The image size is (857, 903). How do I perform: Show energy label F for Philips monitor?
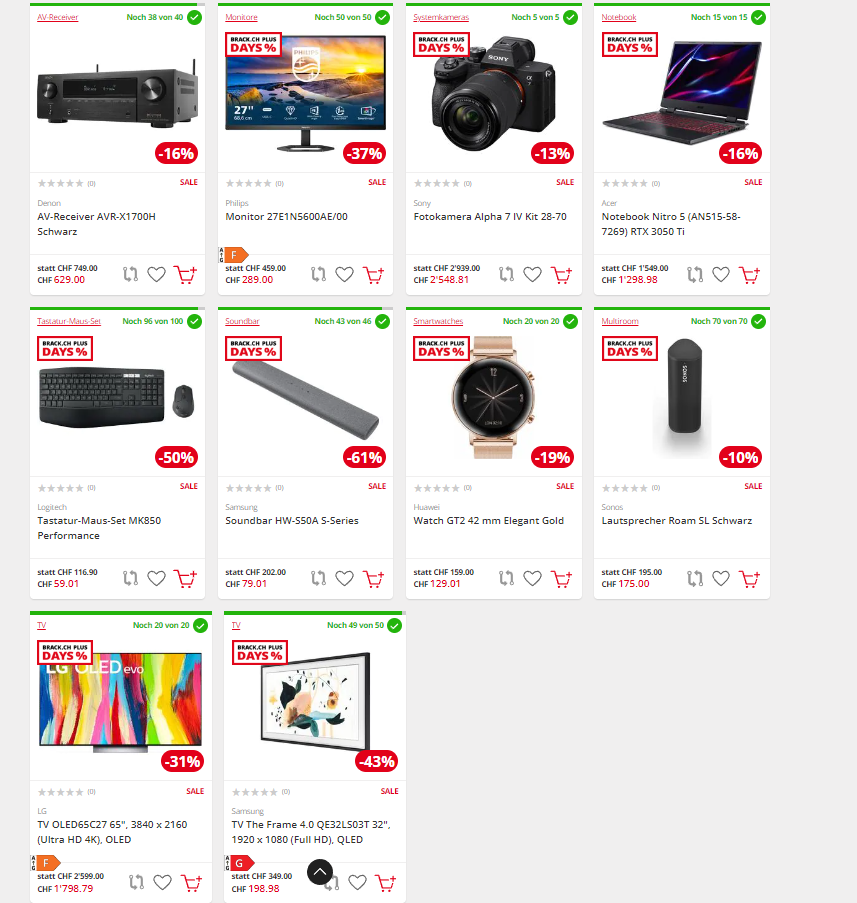click(234, 255)
